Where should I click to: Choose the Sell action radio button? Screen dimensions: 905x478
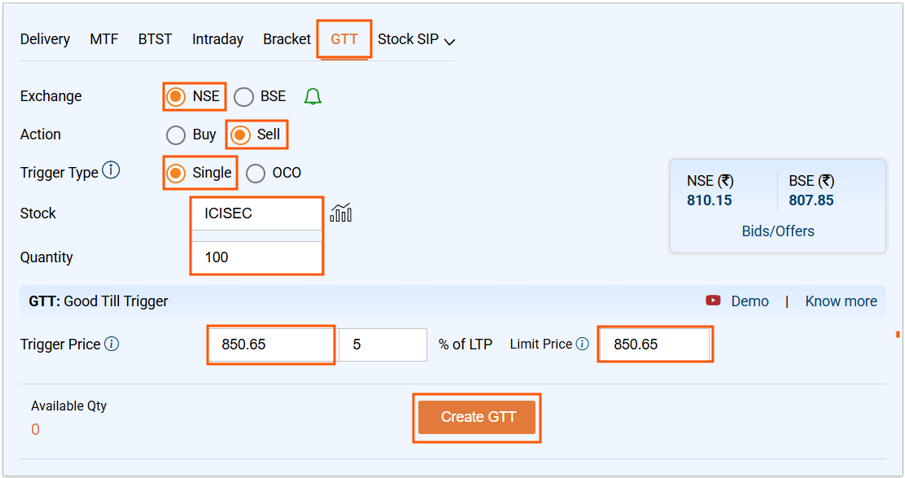click(240, 135)
